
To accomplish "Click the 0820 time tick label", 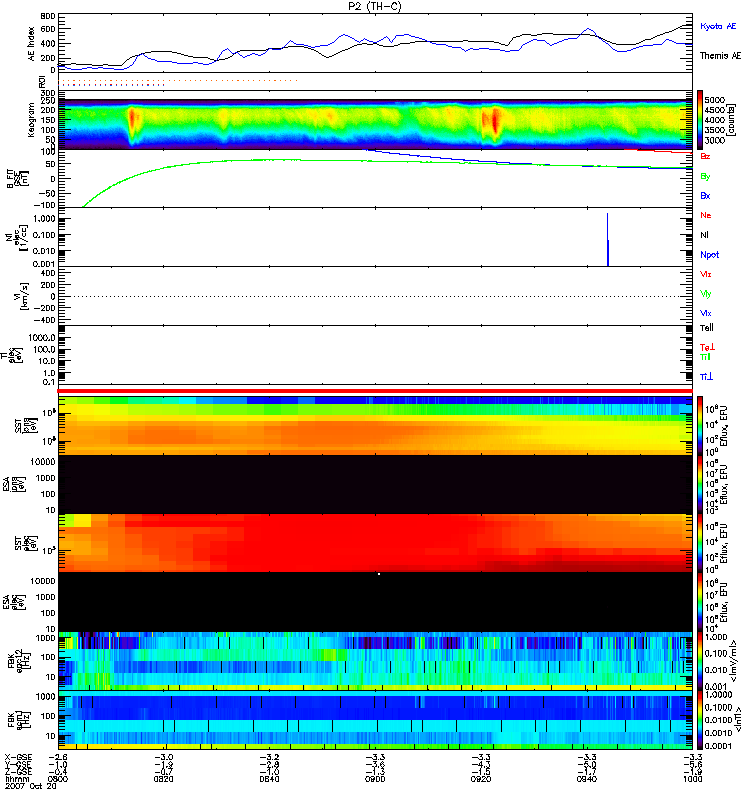I will (x=163, y=779).
